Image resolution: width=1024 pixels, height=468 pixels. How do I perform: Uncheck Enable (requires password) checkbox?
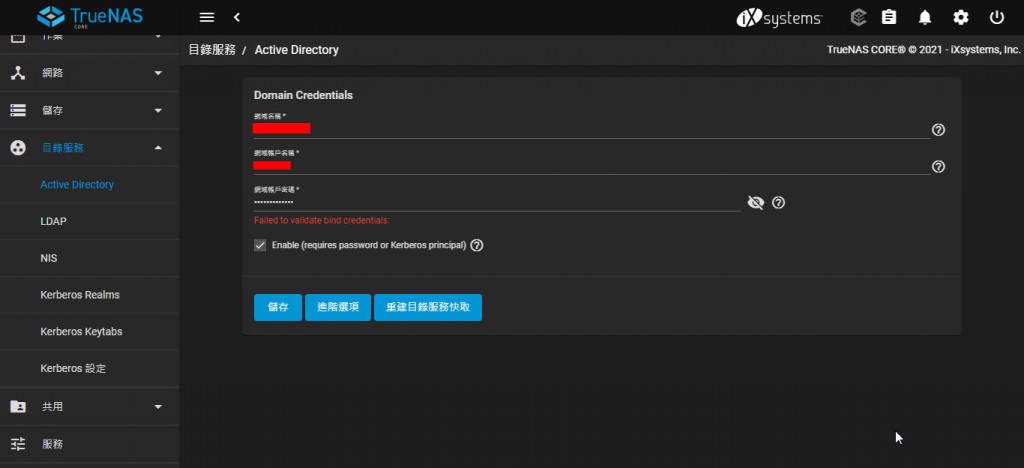coord(260,245)
